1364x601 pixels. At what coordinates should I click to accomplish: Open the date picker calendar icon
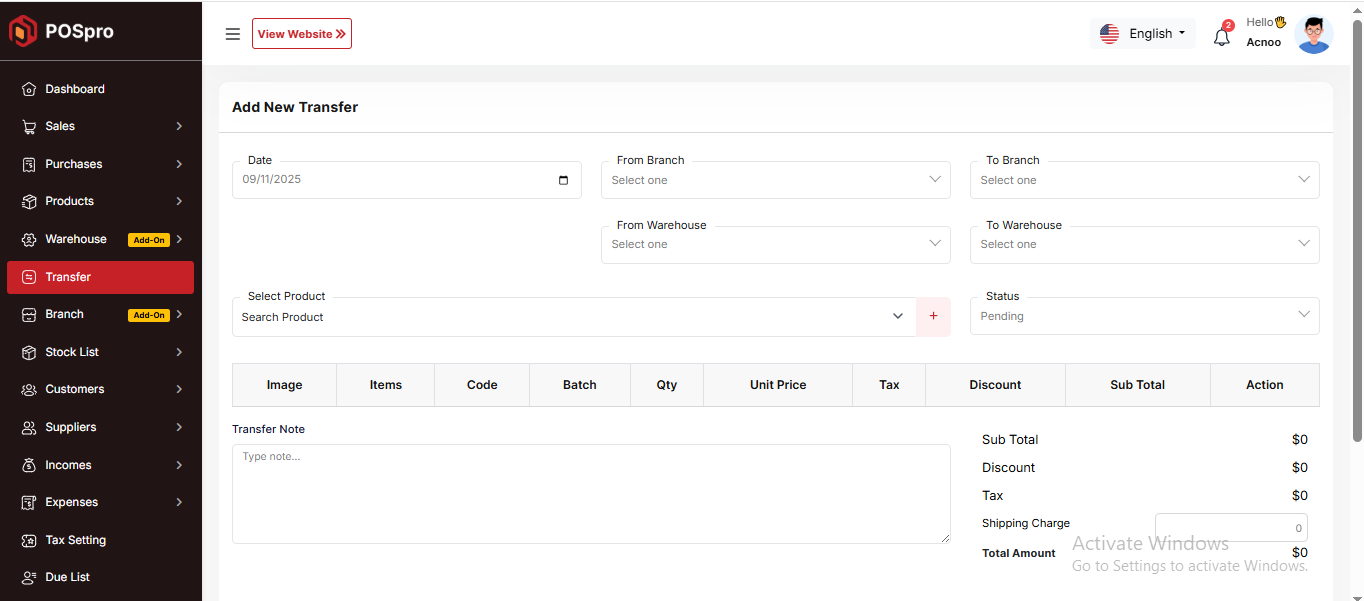pyautogui.click(x=563, y=180)
